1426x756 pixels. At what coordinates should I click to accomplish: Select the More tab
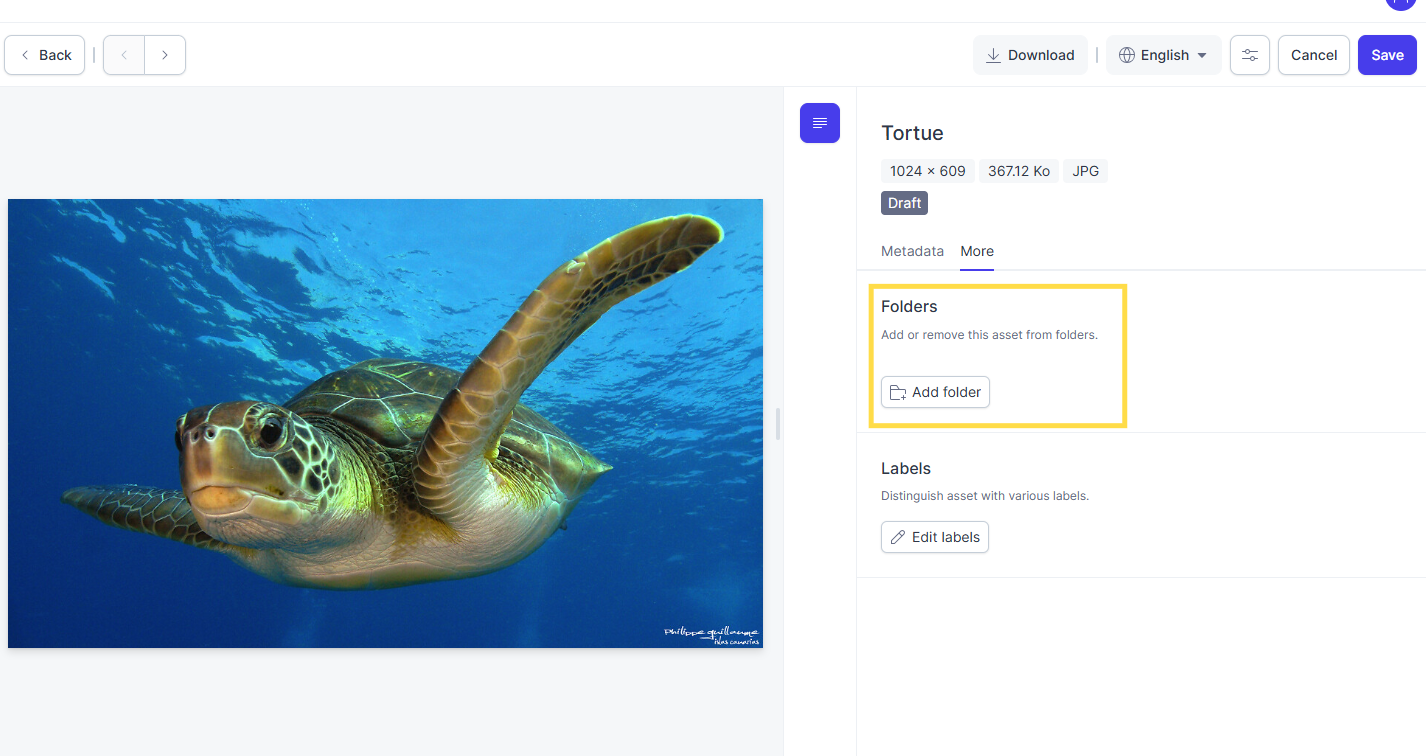(977, 251)
